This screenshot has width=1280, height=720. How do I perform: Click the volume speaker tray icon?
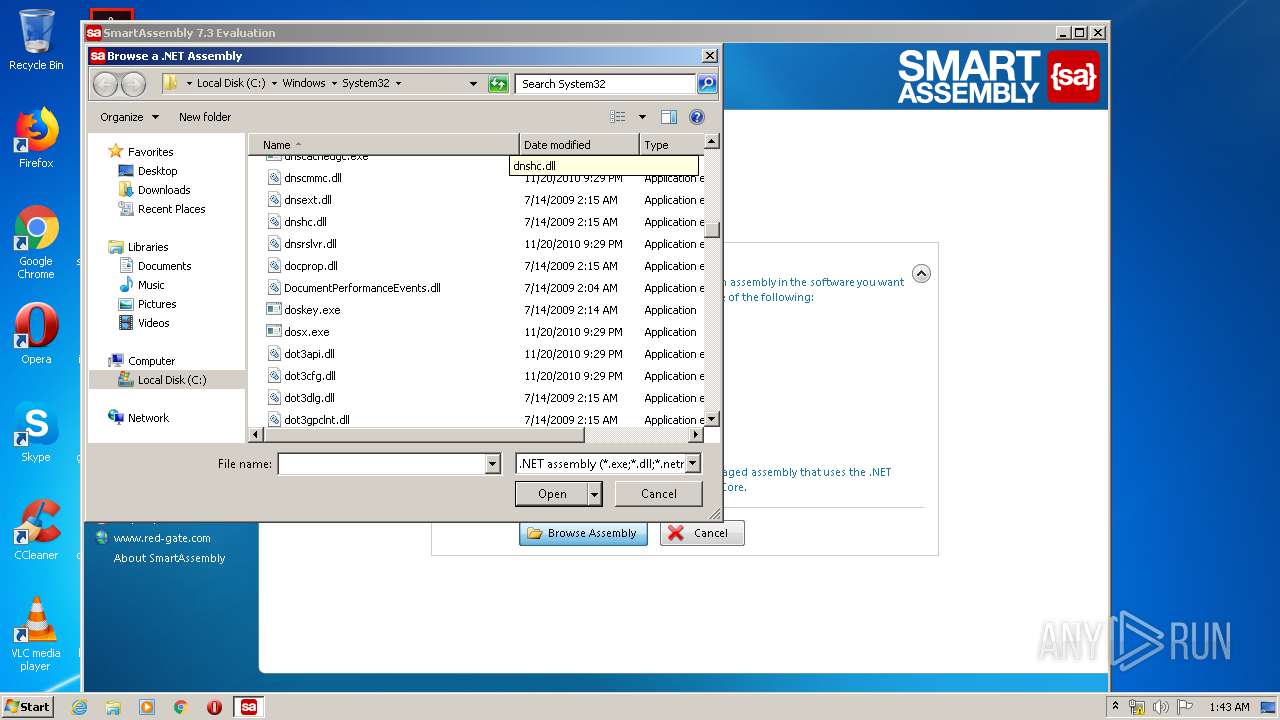tap(1160, 707)
